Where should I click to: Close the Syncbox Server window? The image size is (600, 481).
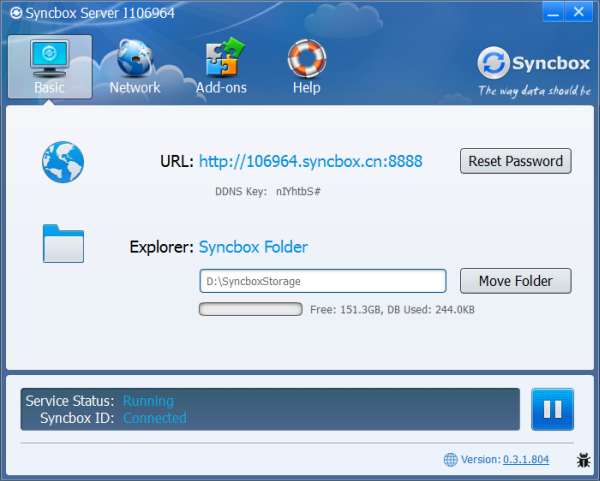tap(579, 12)
